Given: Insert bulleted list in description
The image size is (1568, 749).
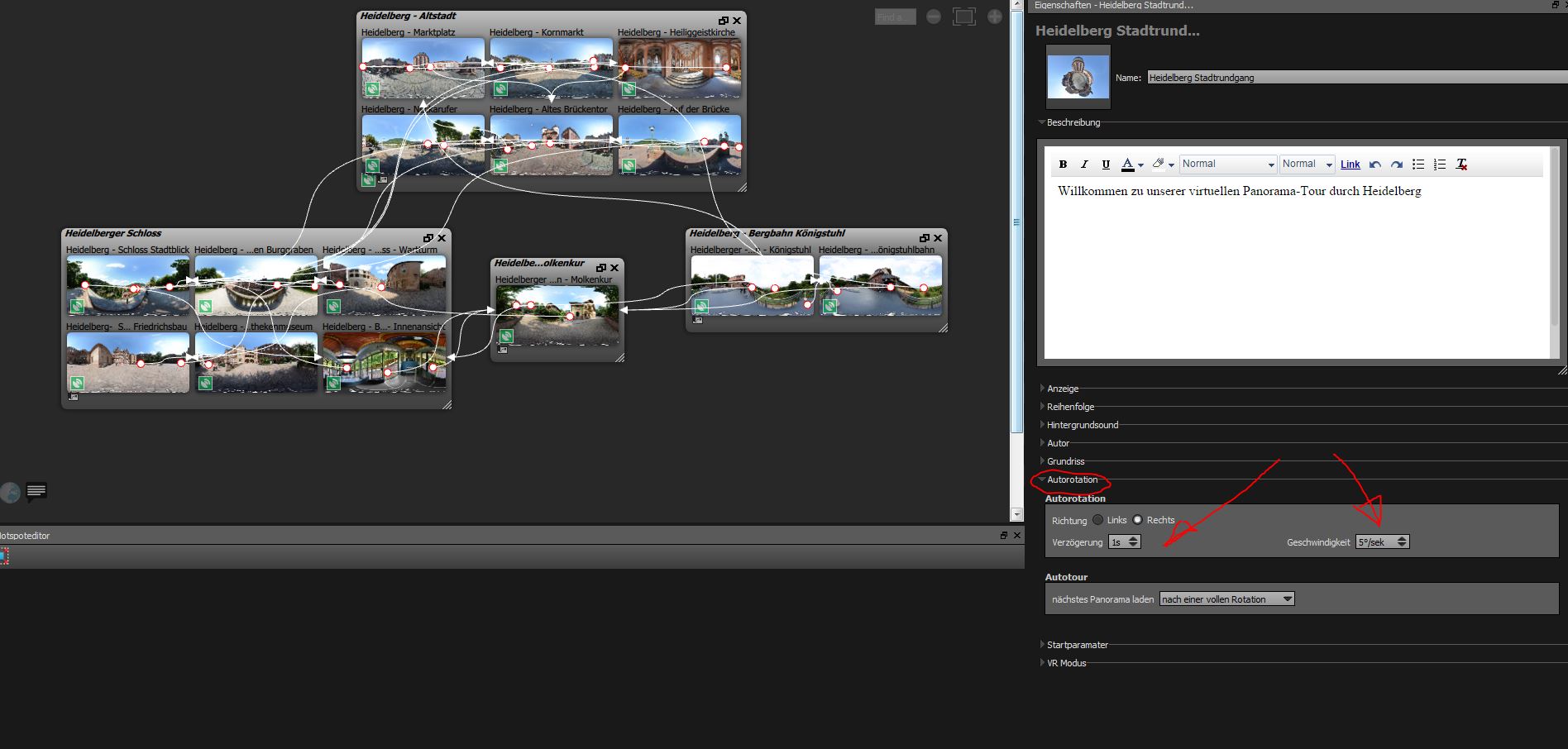Looking at the screenshot, I should (x=1418, y=165).
